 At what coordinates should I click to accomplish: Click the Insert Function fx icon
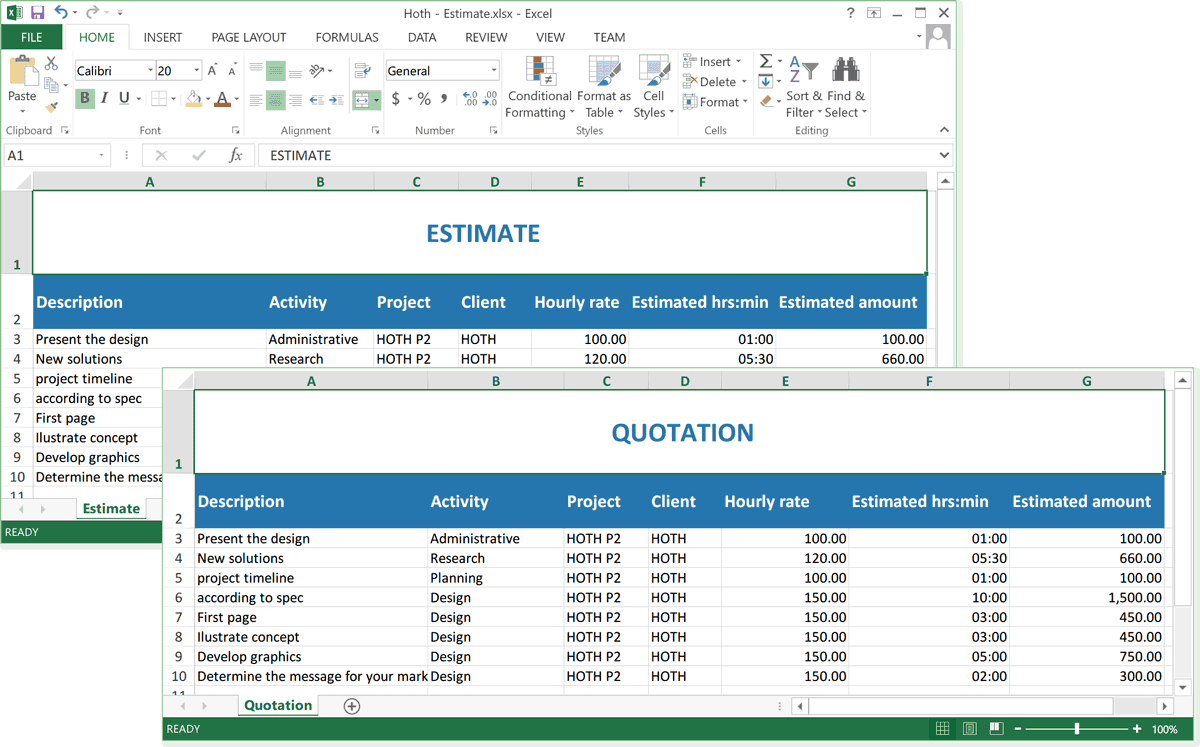coord(236,155)
